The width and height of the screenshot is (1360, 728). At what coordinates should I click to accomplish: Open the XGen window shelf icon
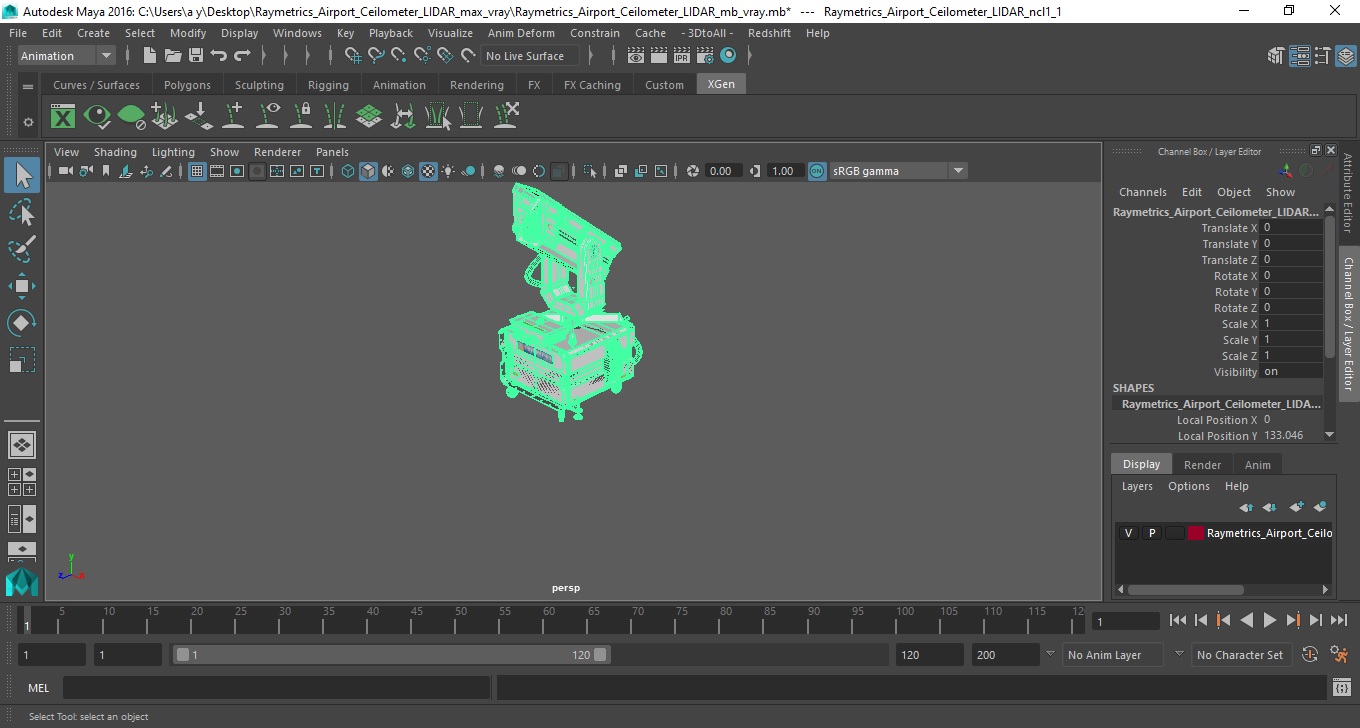click(63, 116)
